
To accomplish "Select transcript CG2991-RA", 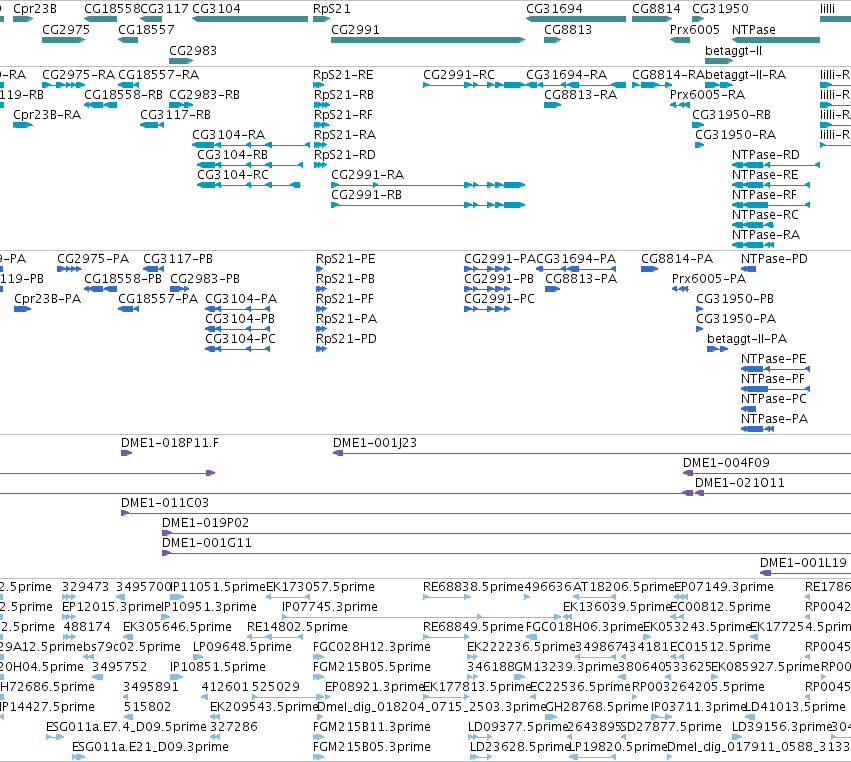I will point(428,185).
